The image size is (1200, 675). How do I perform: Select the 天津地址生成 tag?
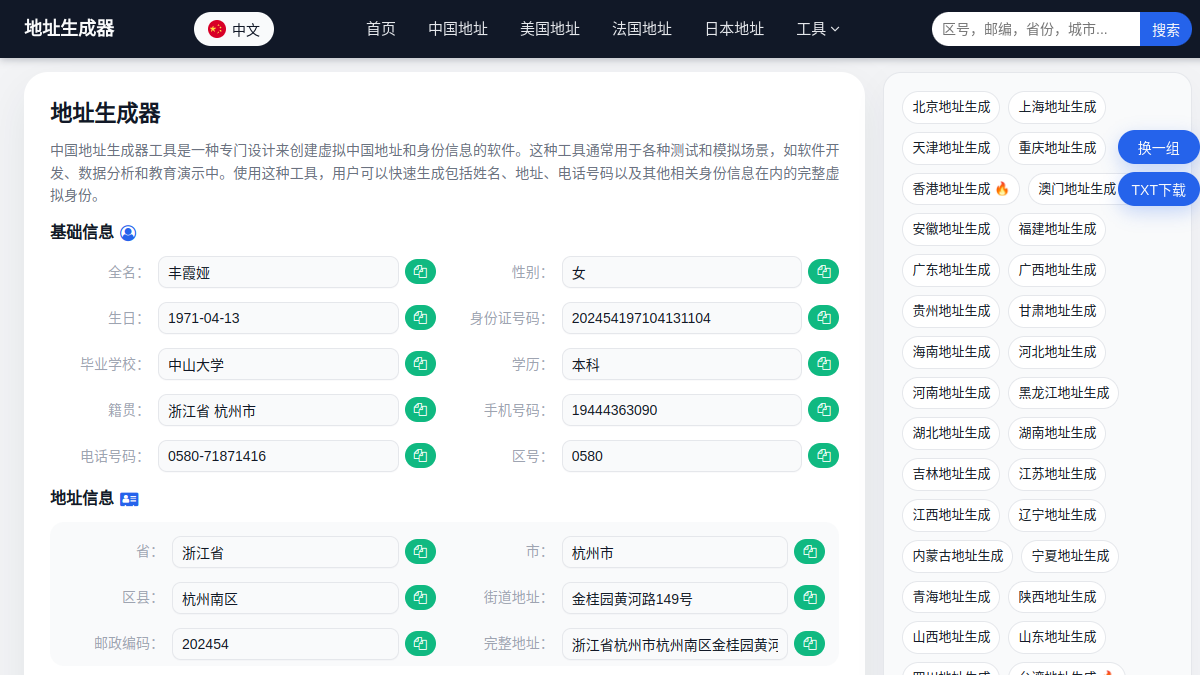coord(951,148)
